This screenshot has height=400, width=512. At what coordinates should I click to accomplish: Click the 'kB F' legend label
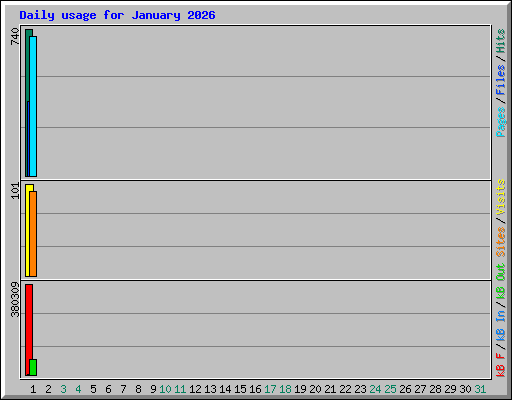pos(501,364)
